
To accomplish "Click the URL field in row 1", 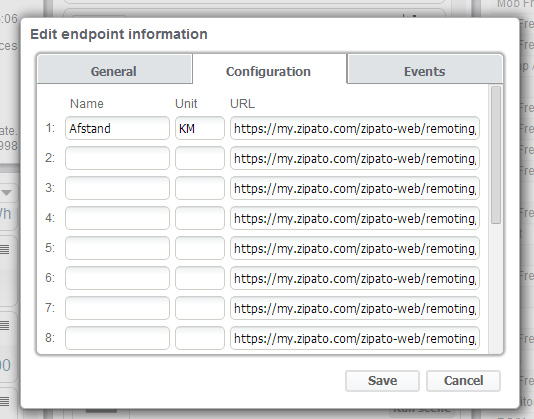I will coord(355,128).
